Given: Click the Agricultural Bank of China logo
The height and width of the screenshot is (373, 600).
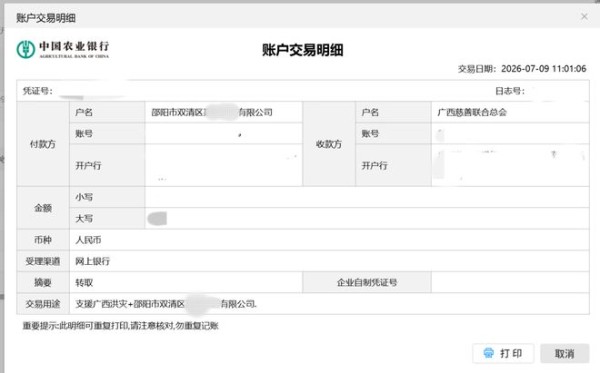Looking at the screenshot, I should coord(63,49).
